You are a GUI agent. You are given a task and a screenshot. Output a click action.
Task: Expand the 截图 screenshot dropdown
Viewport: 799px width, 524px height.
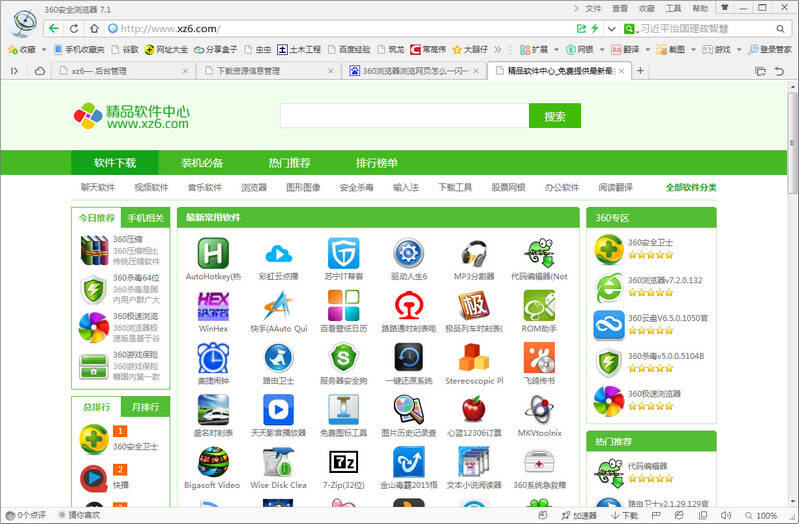[693, 49]
